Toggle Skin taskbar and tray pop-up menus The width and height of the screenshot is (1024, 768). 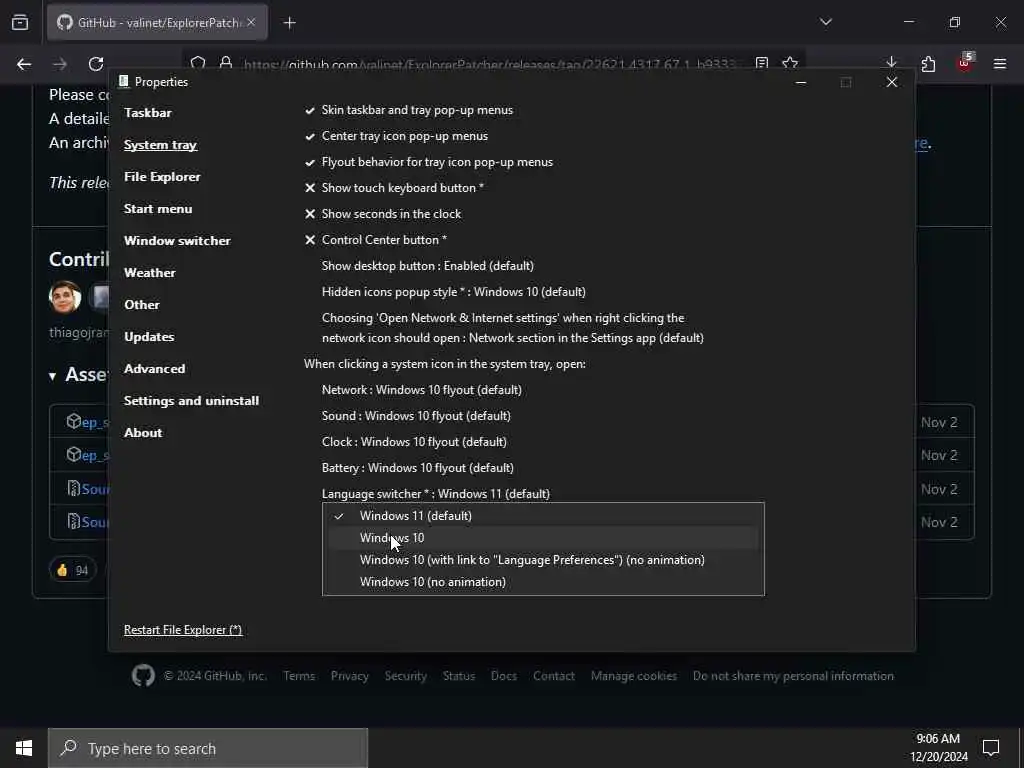point(409,110)
